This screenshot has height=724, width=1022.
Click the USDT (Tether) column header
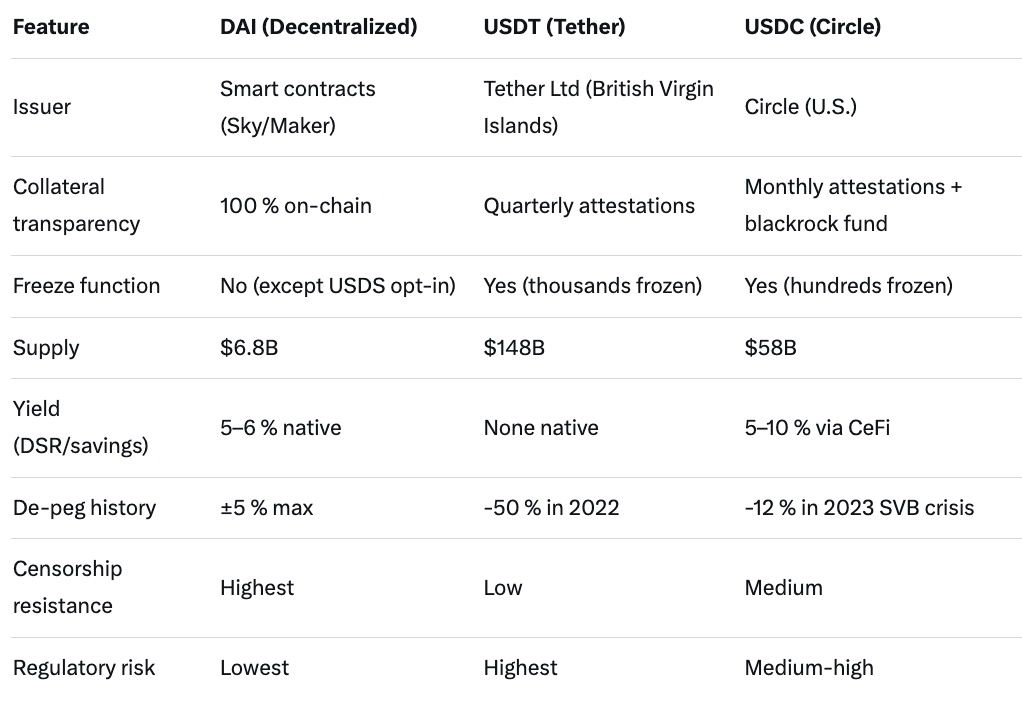[554, 27]
